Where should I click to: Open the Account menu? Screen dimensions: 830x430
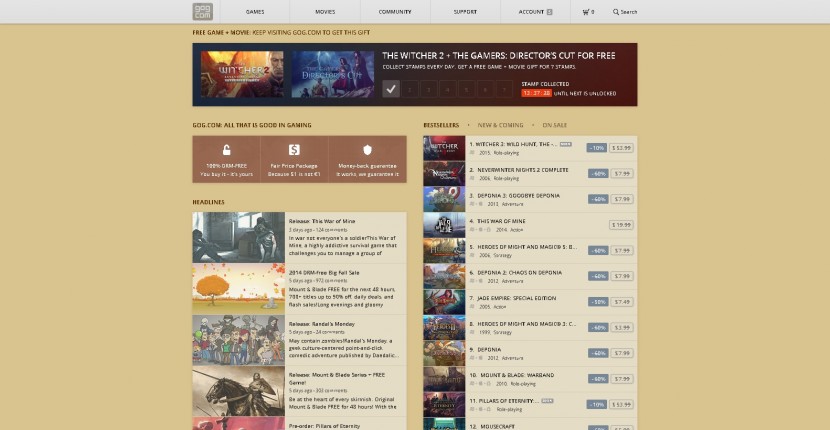tap(535, 12)
